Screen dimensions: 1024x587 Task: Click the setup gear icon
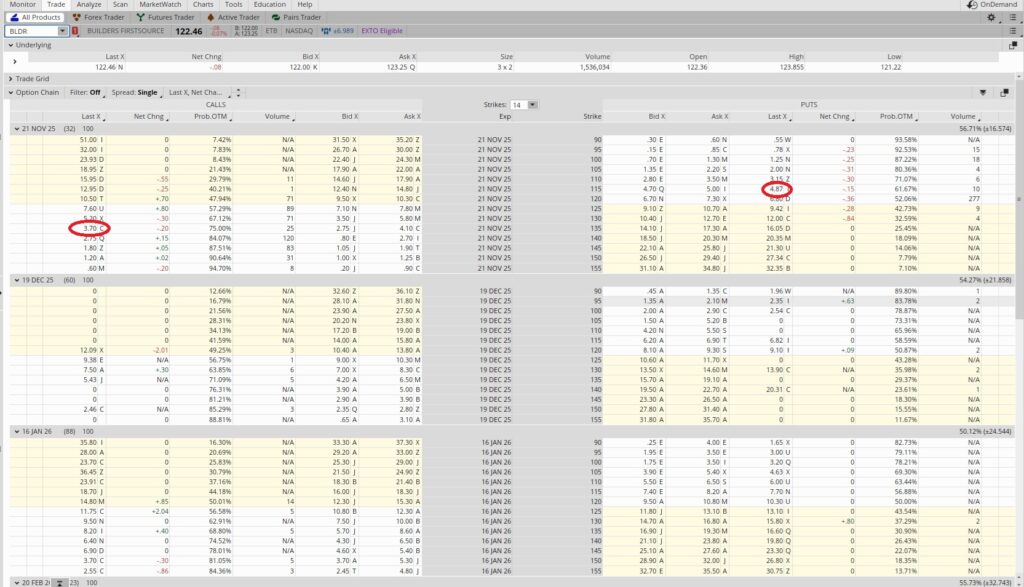[991, 18]
